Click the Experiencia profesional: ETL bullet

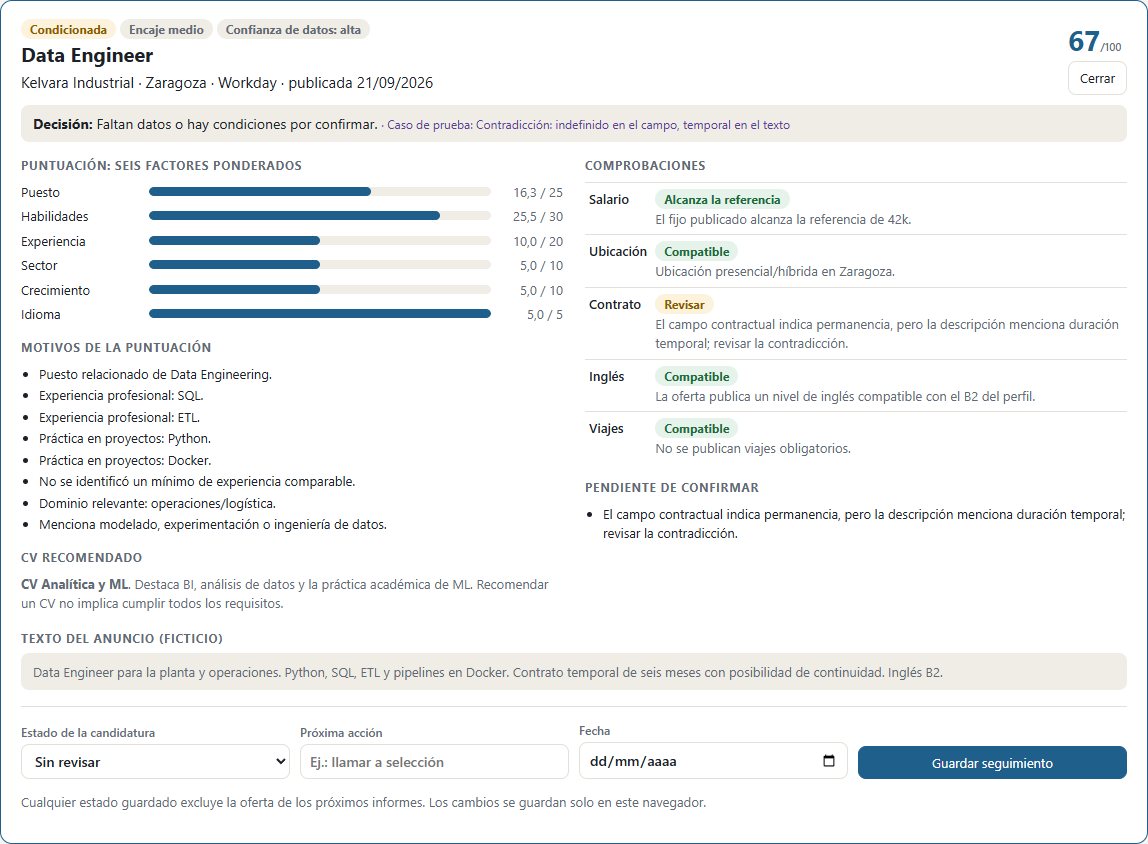(119, 418)
